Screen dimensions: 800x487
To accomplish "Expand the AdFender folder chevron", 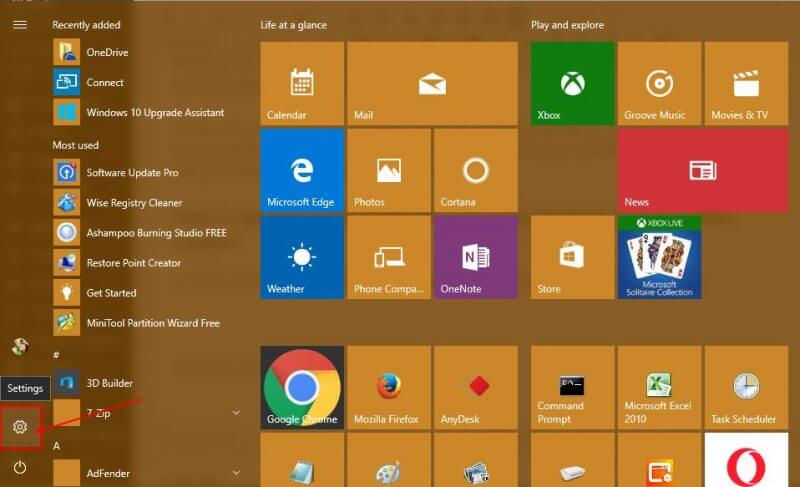I will (x=236, y=472).
